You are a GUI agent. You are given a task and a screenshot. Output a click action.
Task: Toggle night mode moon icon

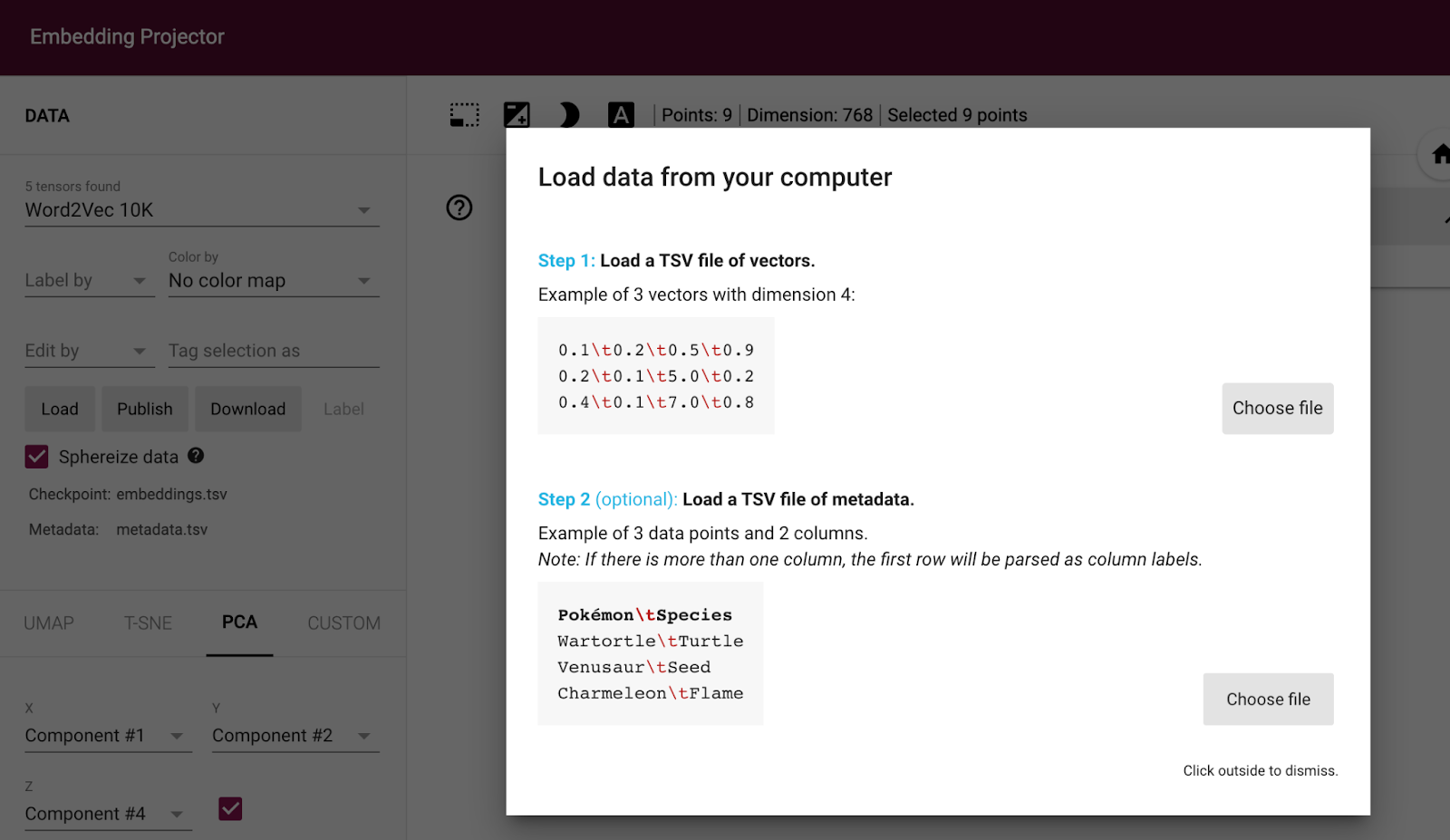(x=568, y=115)
